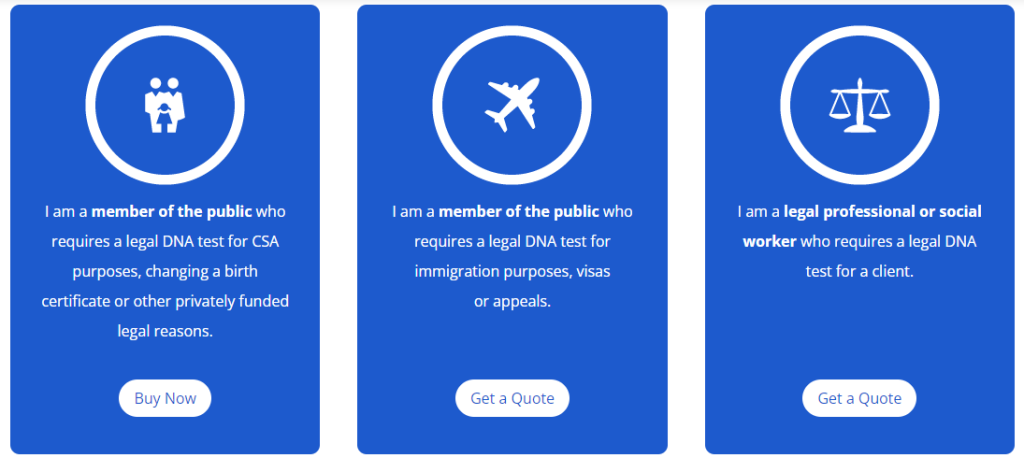Click bold 'legal professional or social' text
Screen dimensions: 1024x458
coord(883,212)
